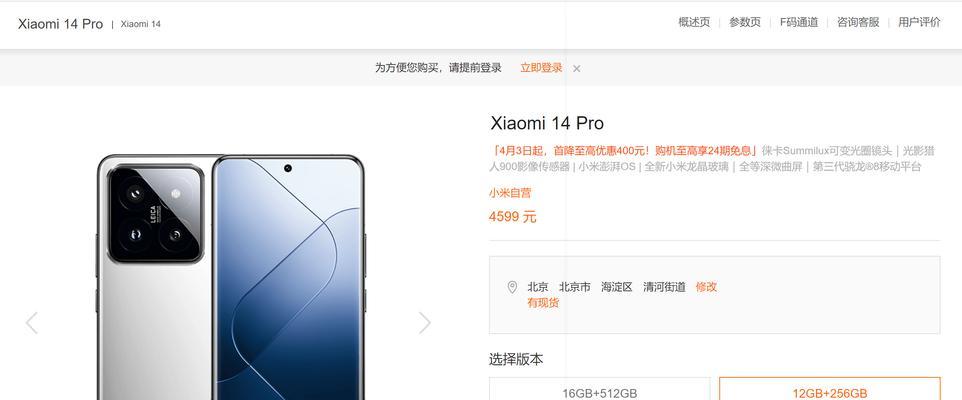Screen dimensions: 962x400
Task: Select the 12GB+256GB version
Action: (x=829, y=389)
